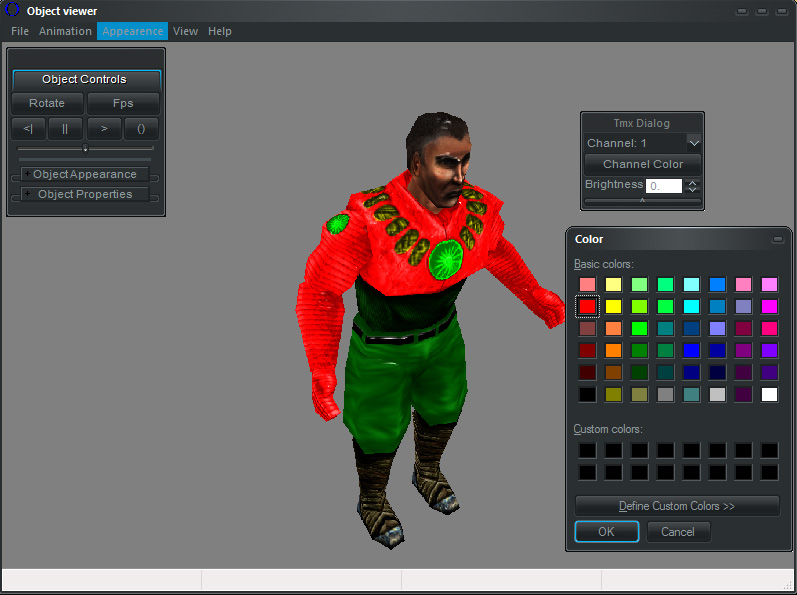Play animation with the > button
Image resolution: width=797 pixels, height=595 pixels.
pyautogui.click(x=104, y=129)
